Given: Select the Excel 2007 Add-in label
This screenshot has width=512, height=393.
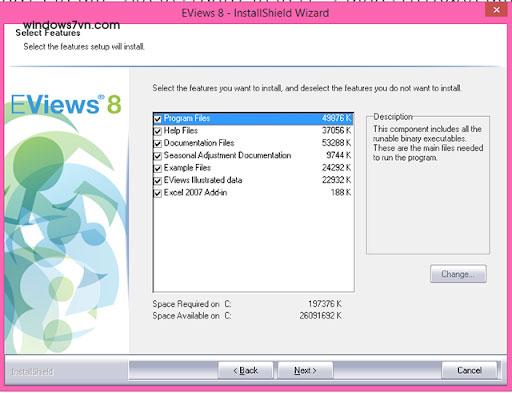Looking at the screenshot, I should coord(195,192).
